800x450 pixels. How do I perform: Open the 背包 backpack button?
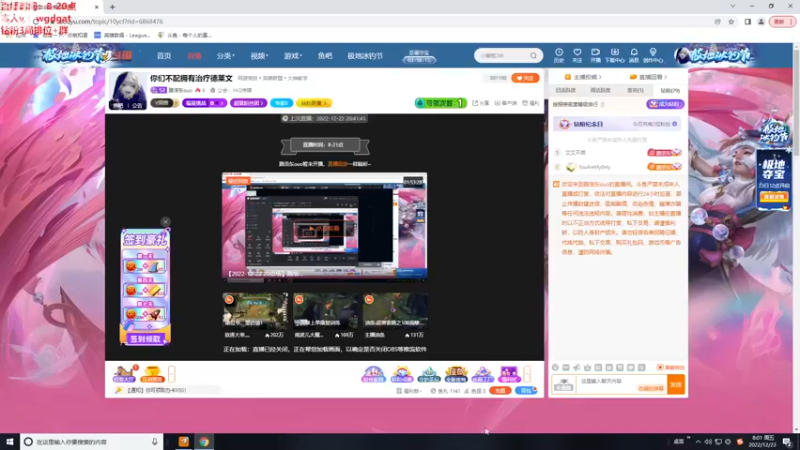point(526,391)
